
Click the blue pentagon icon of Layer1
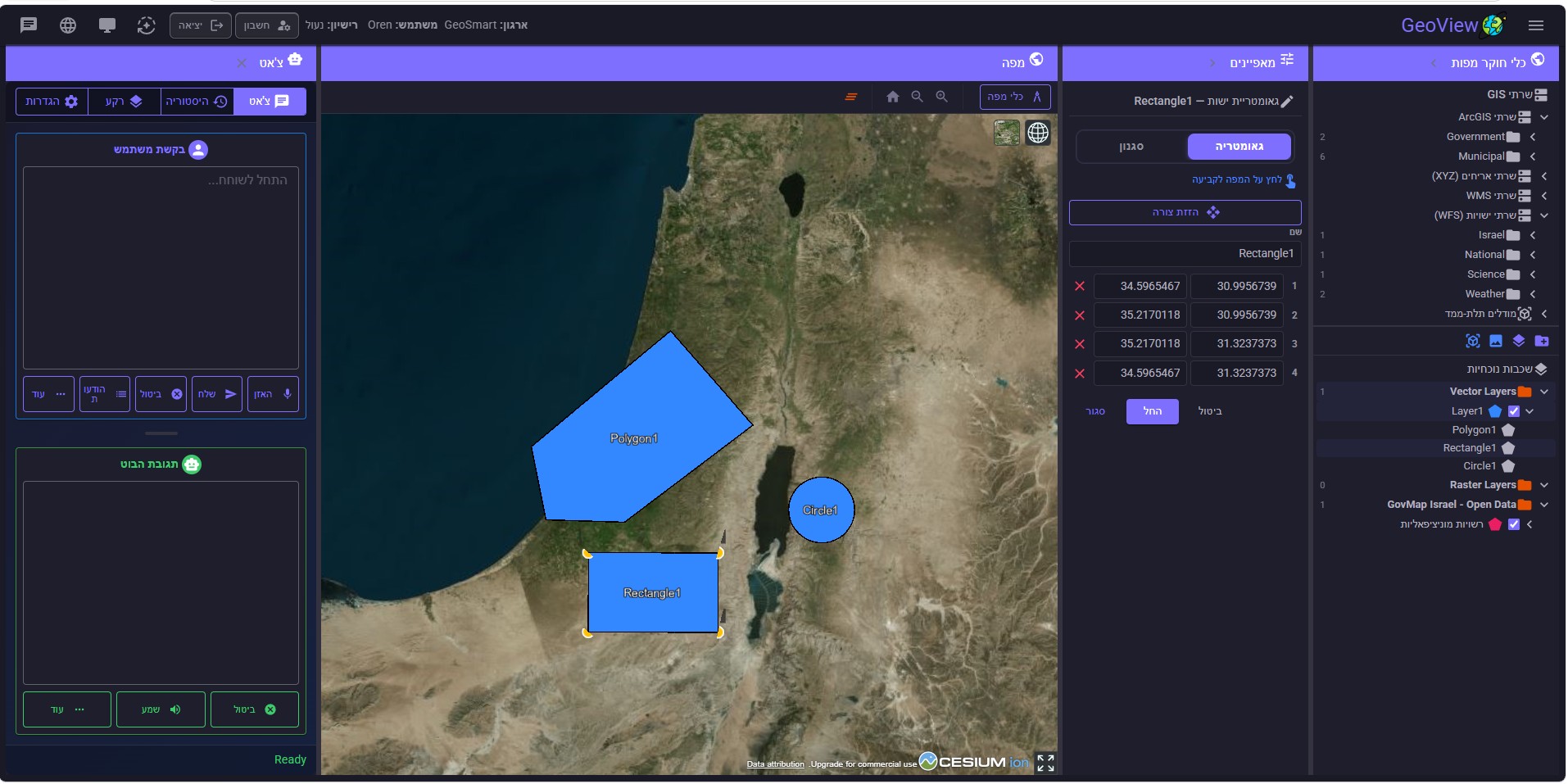tap(1495, 411)
